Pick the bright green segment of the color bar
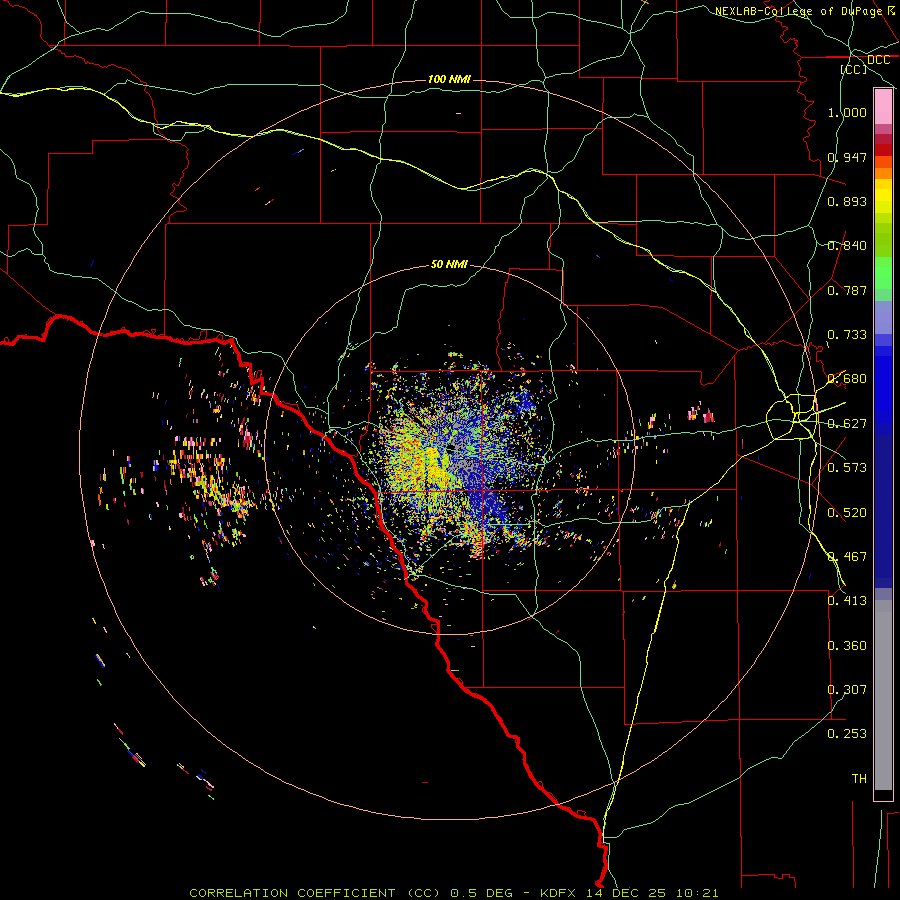This screenshot has width=900, height=900. (883, 273)
